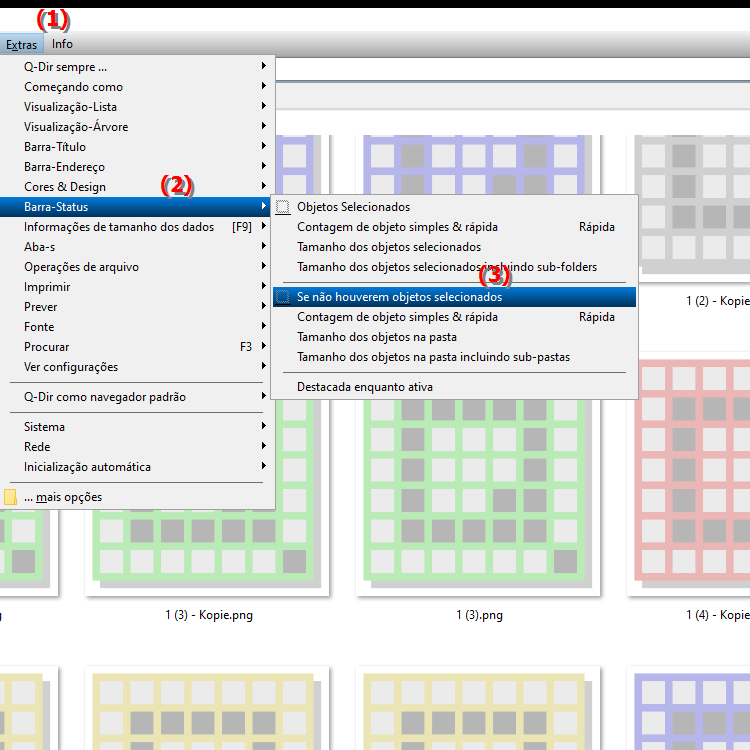This screenshot has width=750, height=750.
Task: Expand Informações de tamanho dos dados arrow
Action: click(264, 226)
